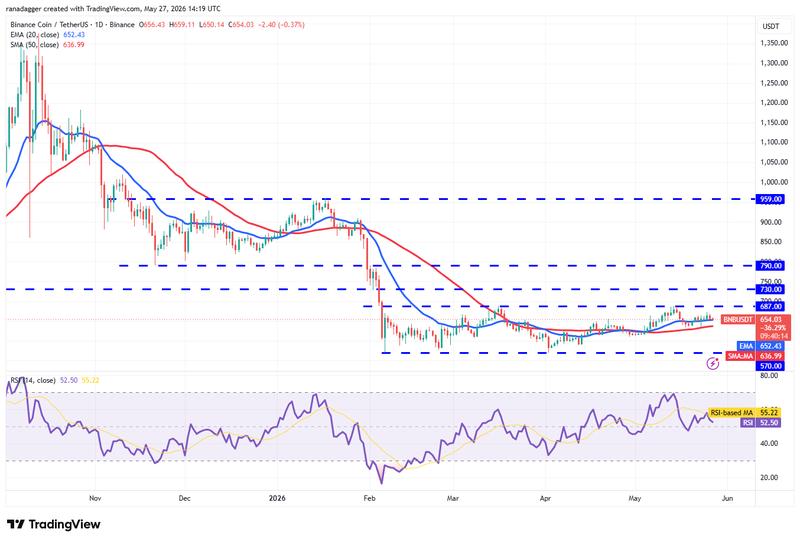This screenshot has height=542, width=800.
Task: Click the red SMA:MA tag on price axis
Action: tap(741, 356)
